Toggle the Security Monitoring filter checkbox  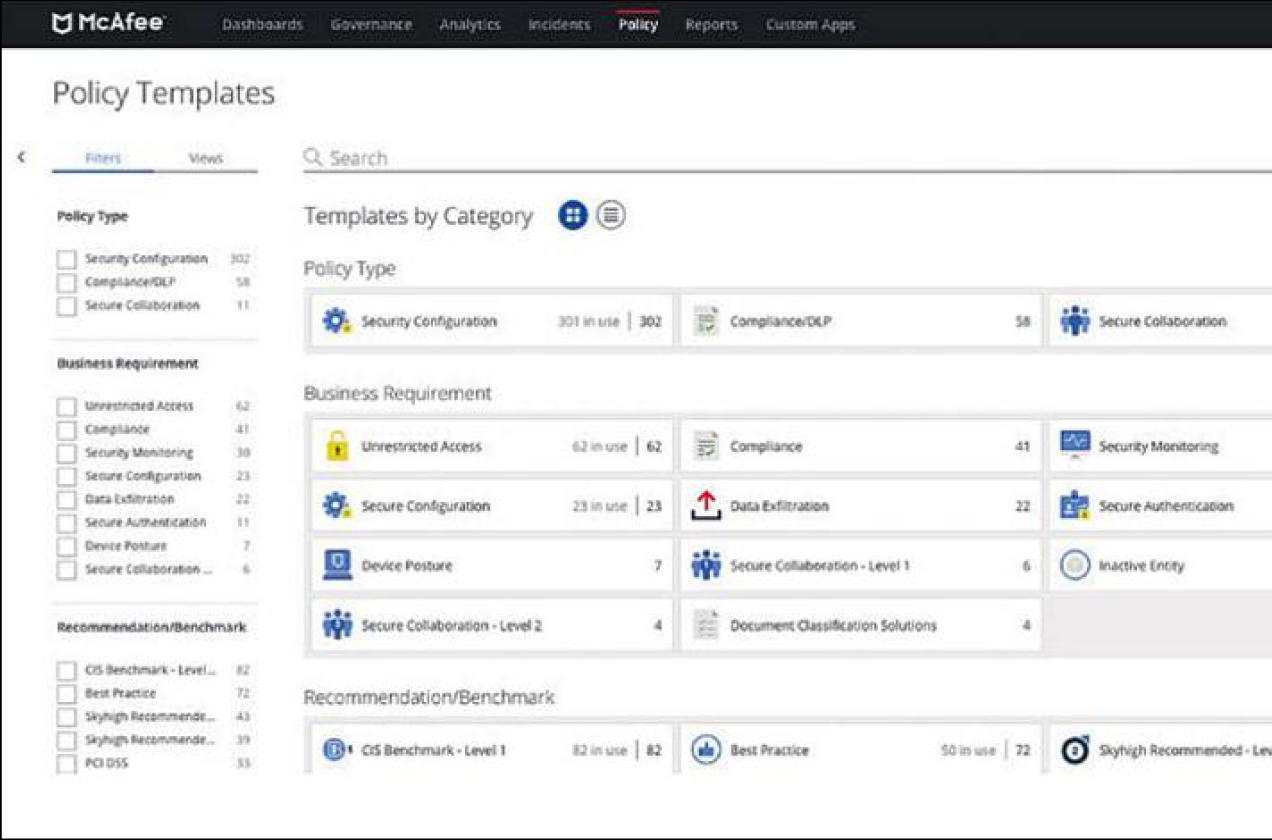tap(66, 453)
